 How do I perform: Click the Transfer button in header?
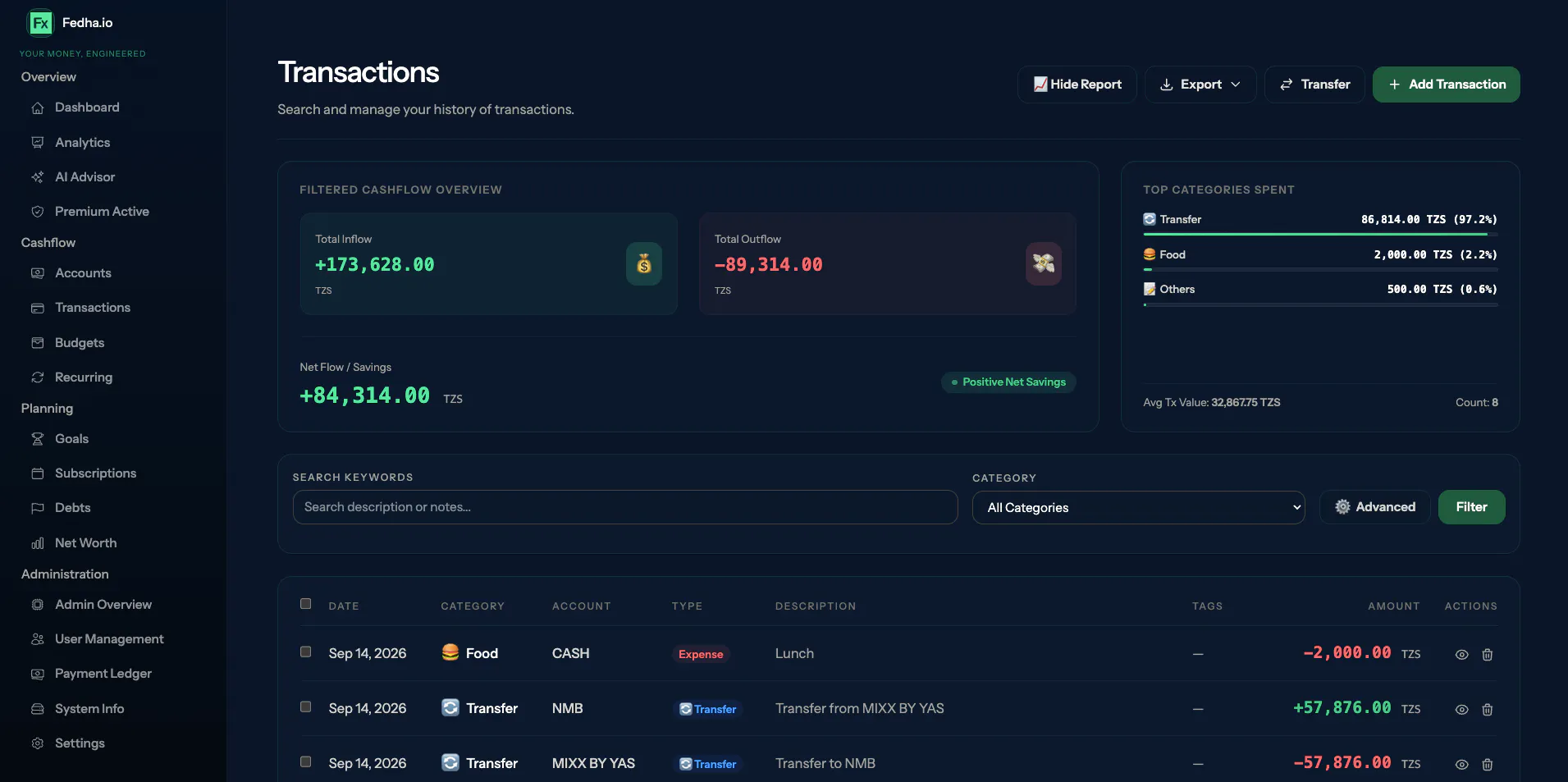pyautogui.click(x=1314, y=85)
